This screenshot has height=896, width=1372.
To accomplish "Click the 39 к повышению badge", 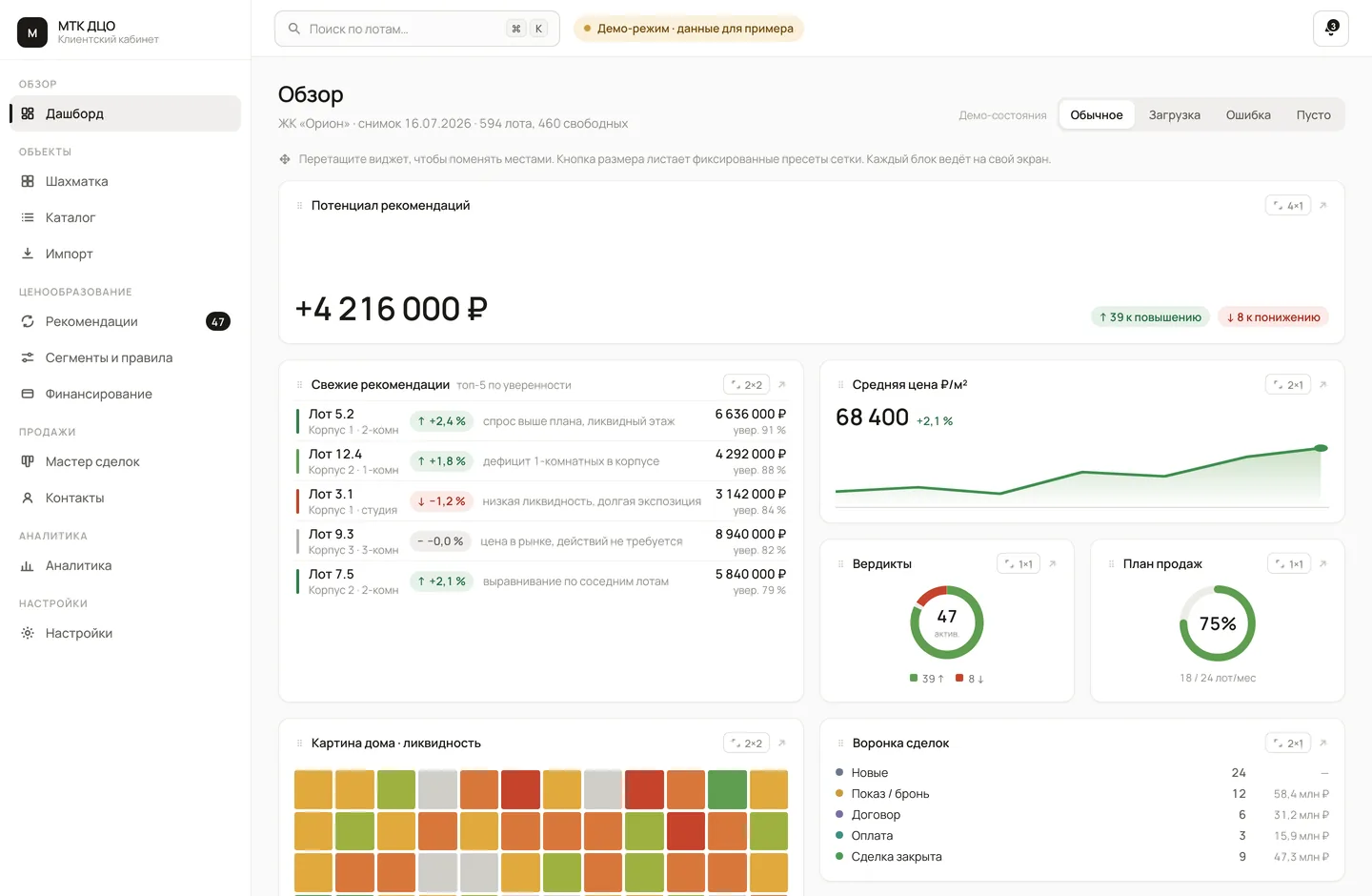I will coord(1150,317).
